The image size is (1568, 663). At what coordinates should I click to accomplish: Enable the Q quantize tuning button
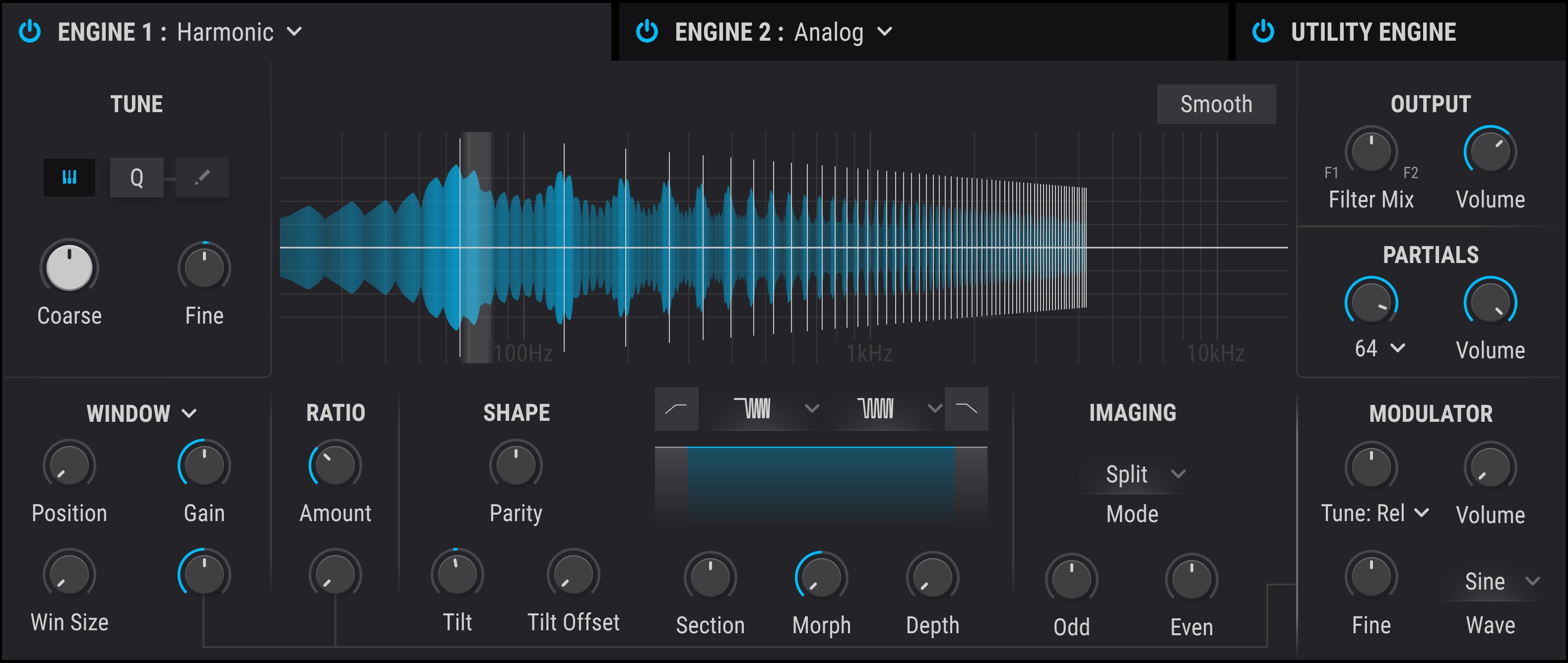point(136,177)
